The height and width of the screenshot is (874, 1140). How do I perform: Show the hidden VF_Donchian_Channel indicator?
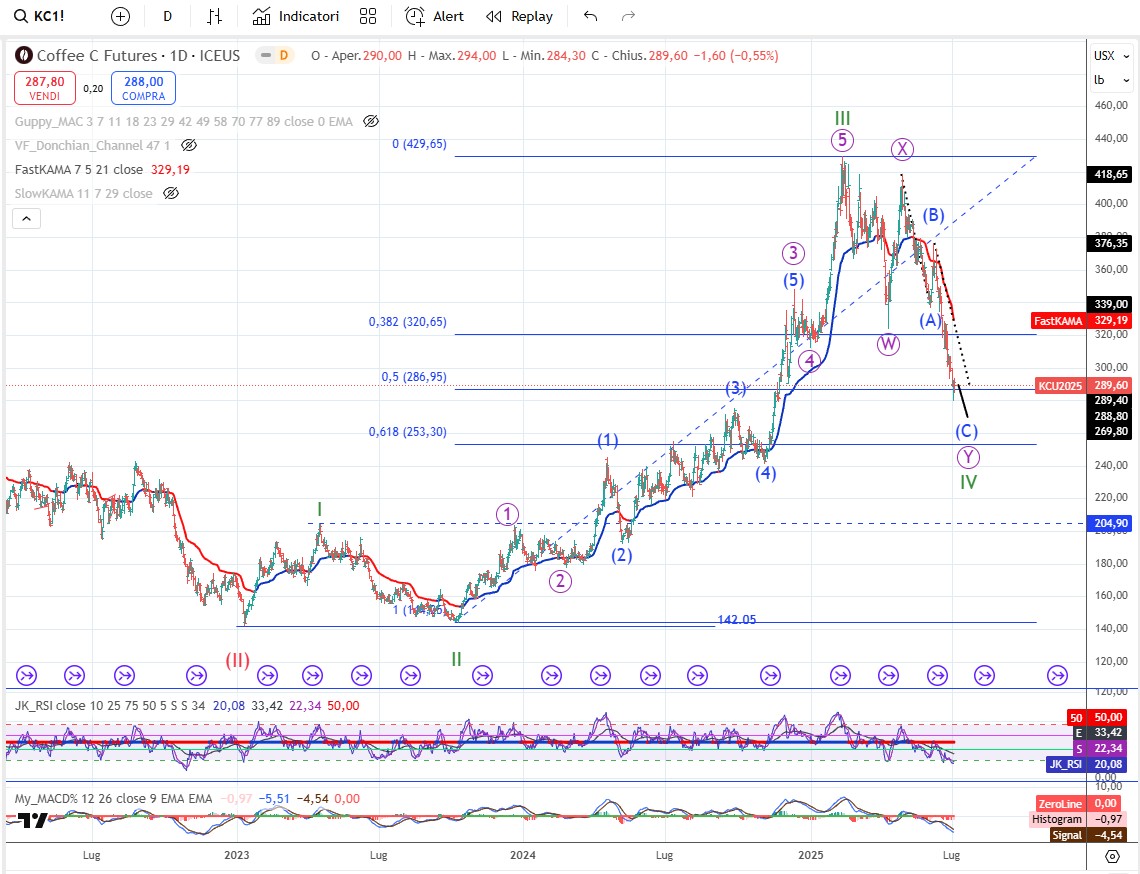coord(189,145)
